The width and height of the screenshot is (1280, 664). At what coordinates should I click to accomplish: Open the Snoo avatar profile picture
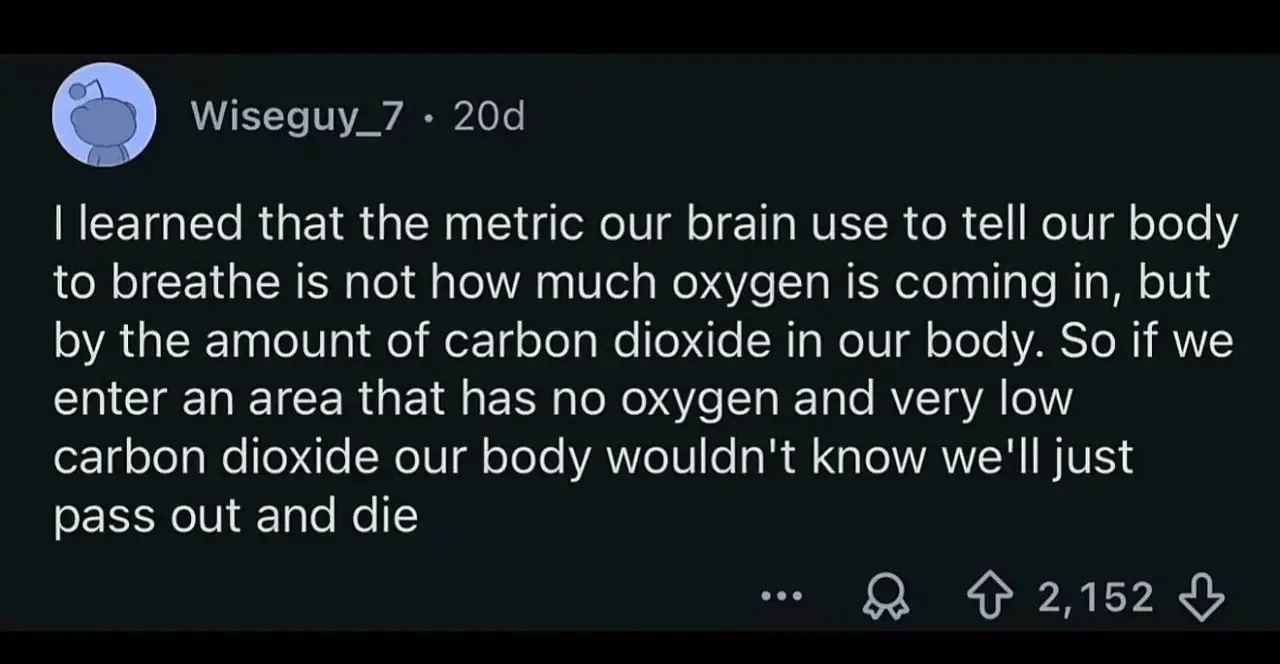[103, 116]
